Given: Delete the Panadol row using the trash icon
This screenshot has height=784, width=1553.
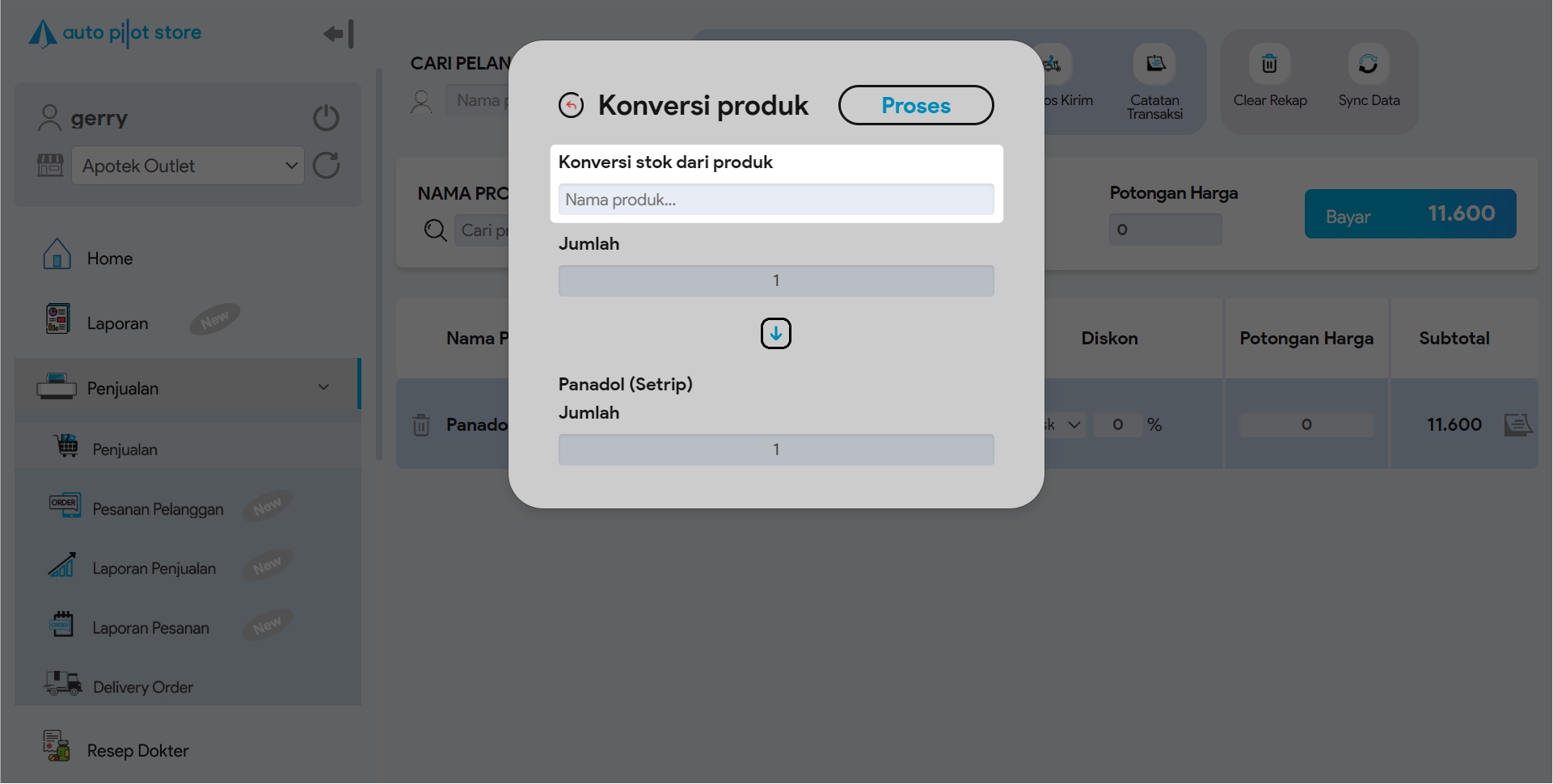Looking at the screenshot, I should [x=421, y=425].
